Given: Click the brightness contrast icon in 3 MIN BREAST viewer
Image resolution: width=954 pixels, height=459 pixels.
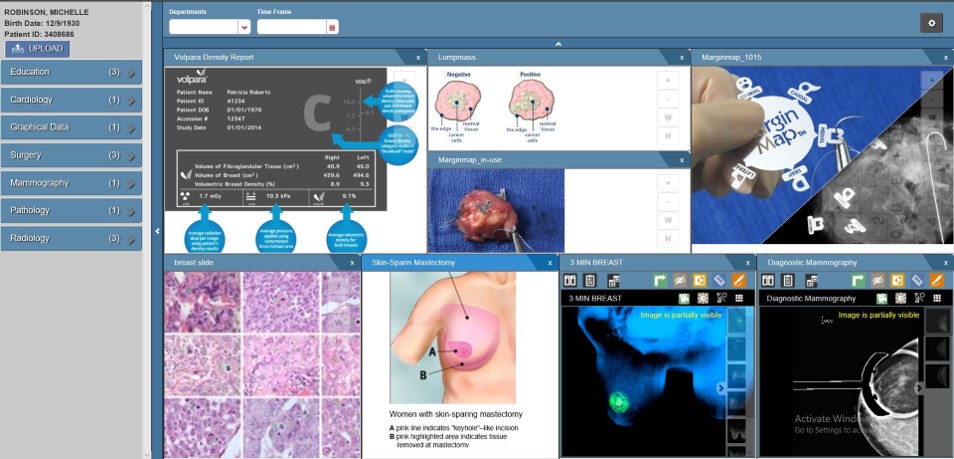Looking at the screenshot, I should coord(703,298).
